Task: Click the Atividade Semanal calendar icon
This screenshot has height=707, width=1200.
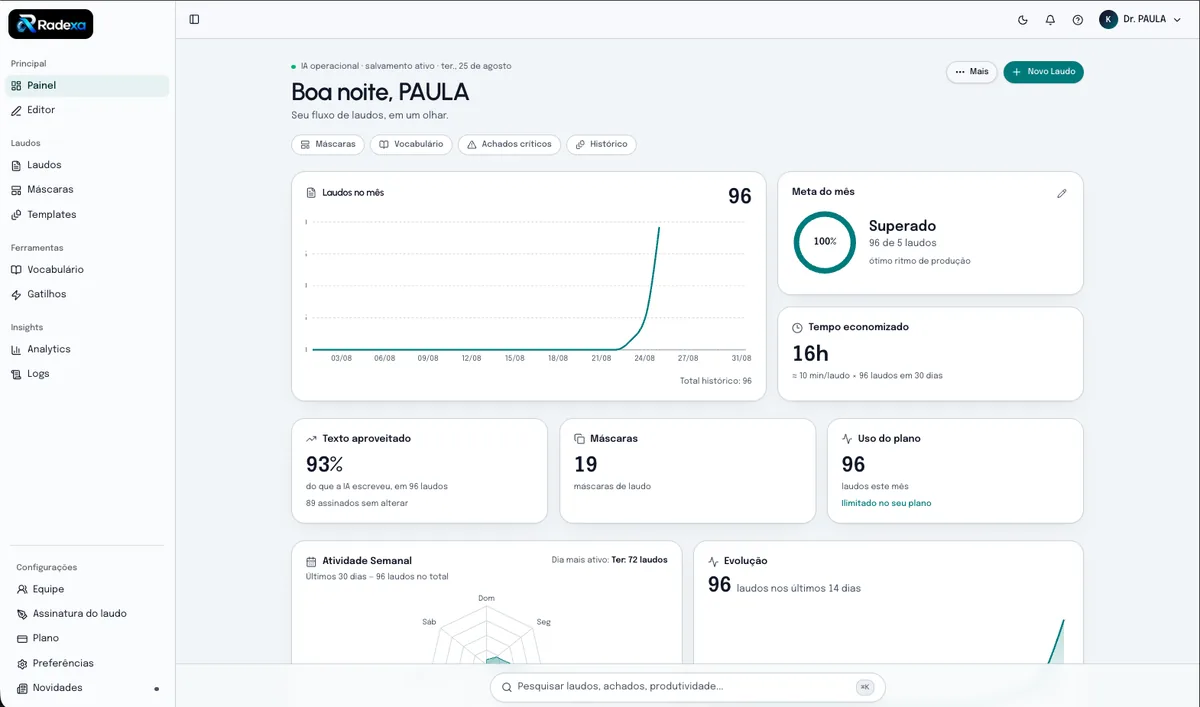Action: (311, 561)
